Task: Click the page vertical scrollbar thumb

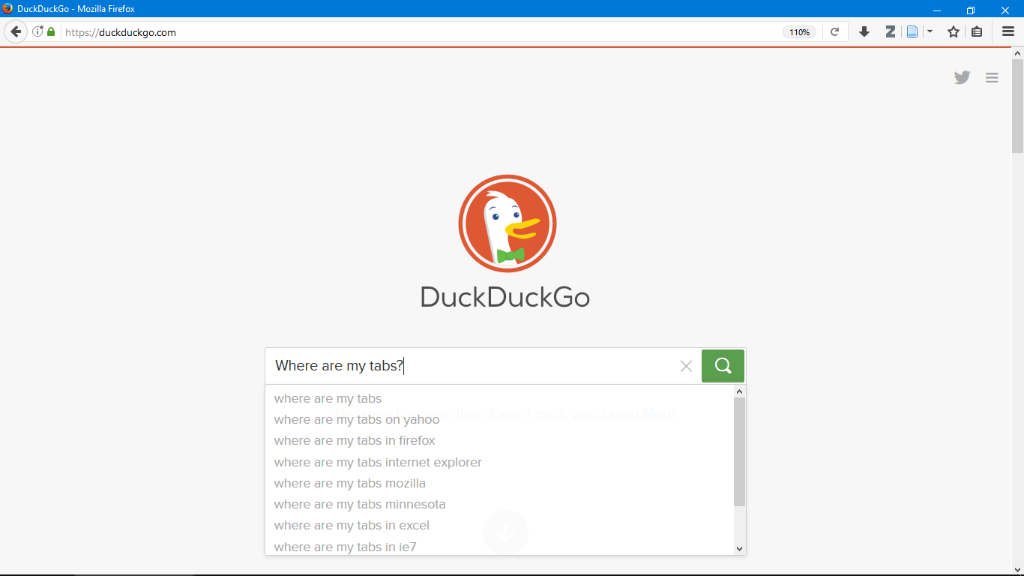Action: 1017,106
